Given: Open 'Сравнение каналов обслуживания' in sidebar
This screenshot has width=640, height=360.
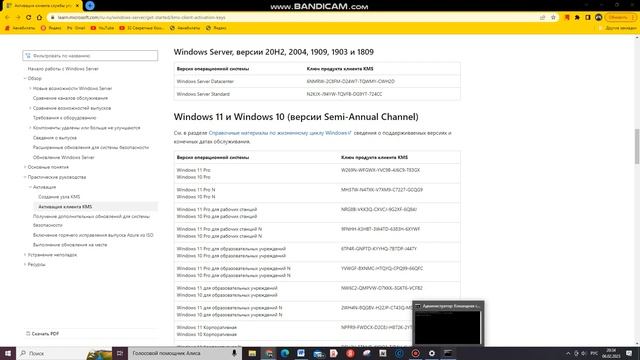Looking at the screenshot, I should tap(70, 98).
